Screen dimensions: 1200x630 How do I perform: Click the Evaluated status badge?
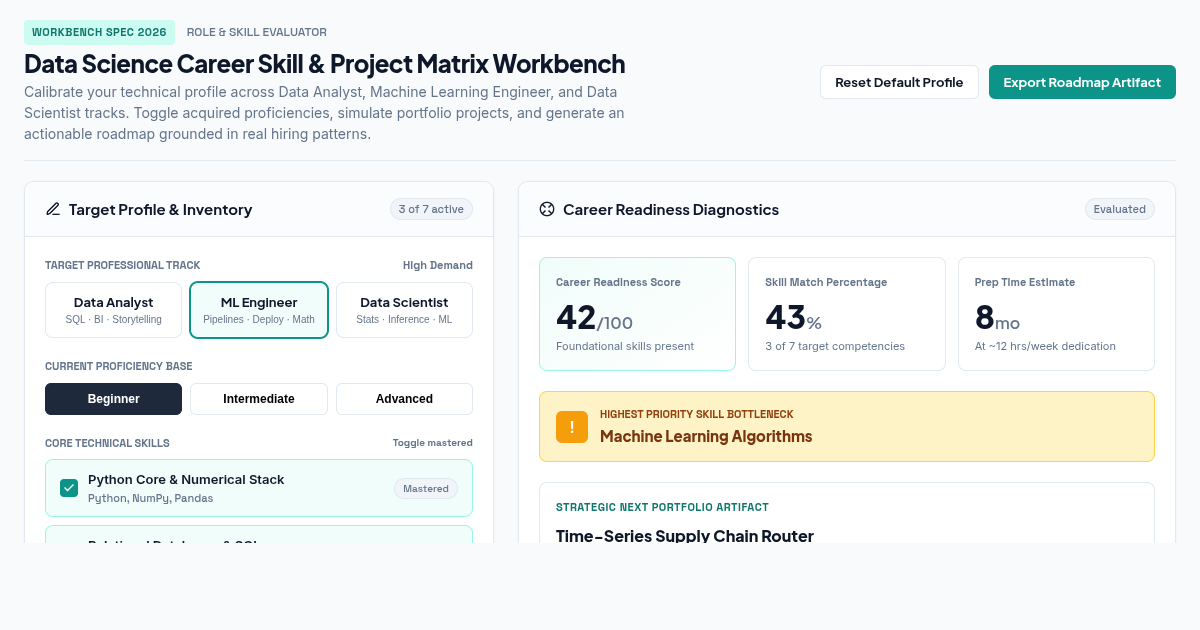[1119, 209]
